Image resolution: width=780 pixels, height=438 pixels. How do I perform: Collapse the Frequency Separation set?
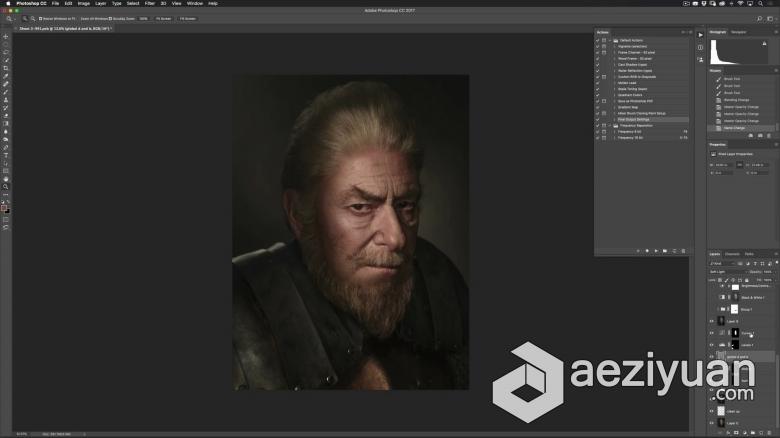tap(610, 125)
